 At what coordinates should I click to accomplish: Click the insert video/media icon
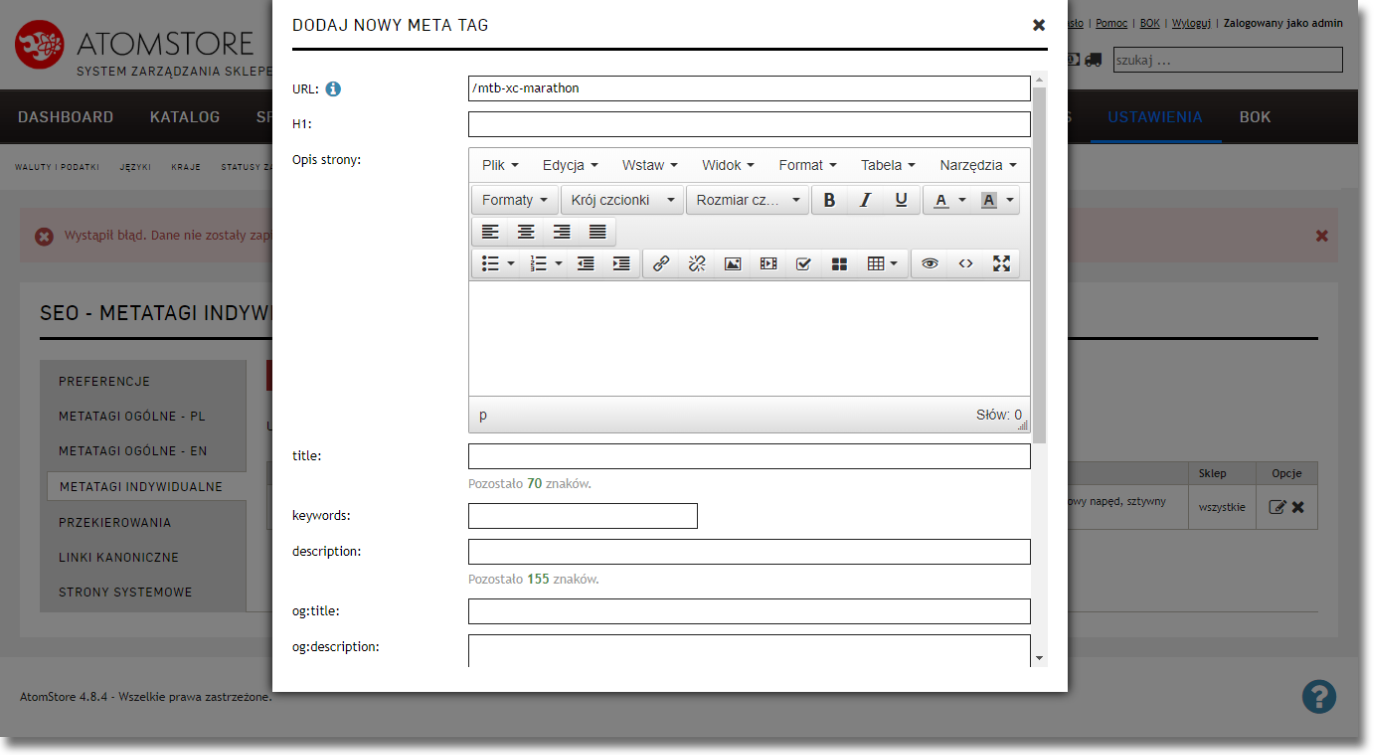(x=768, y=264)
